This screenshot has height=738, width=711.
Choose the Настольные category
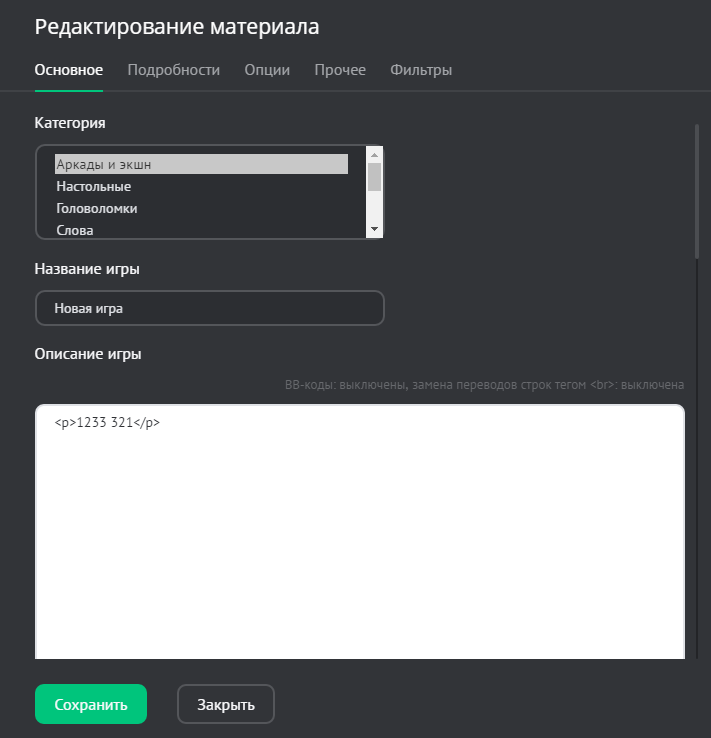(94, 186)
